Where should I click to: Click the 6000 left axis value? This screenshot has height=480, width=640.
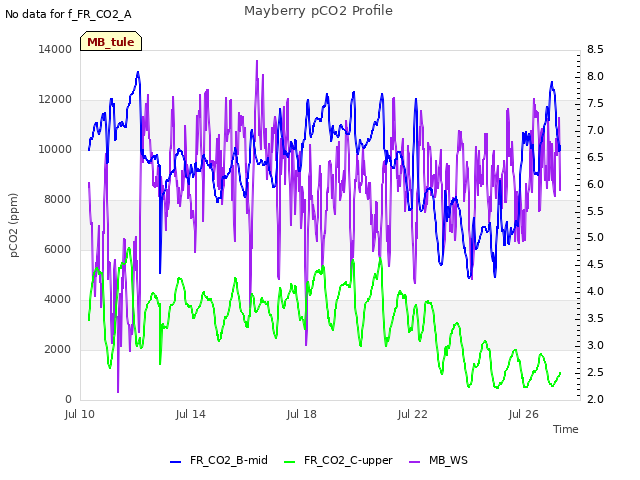(x=58, y=249)
